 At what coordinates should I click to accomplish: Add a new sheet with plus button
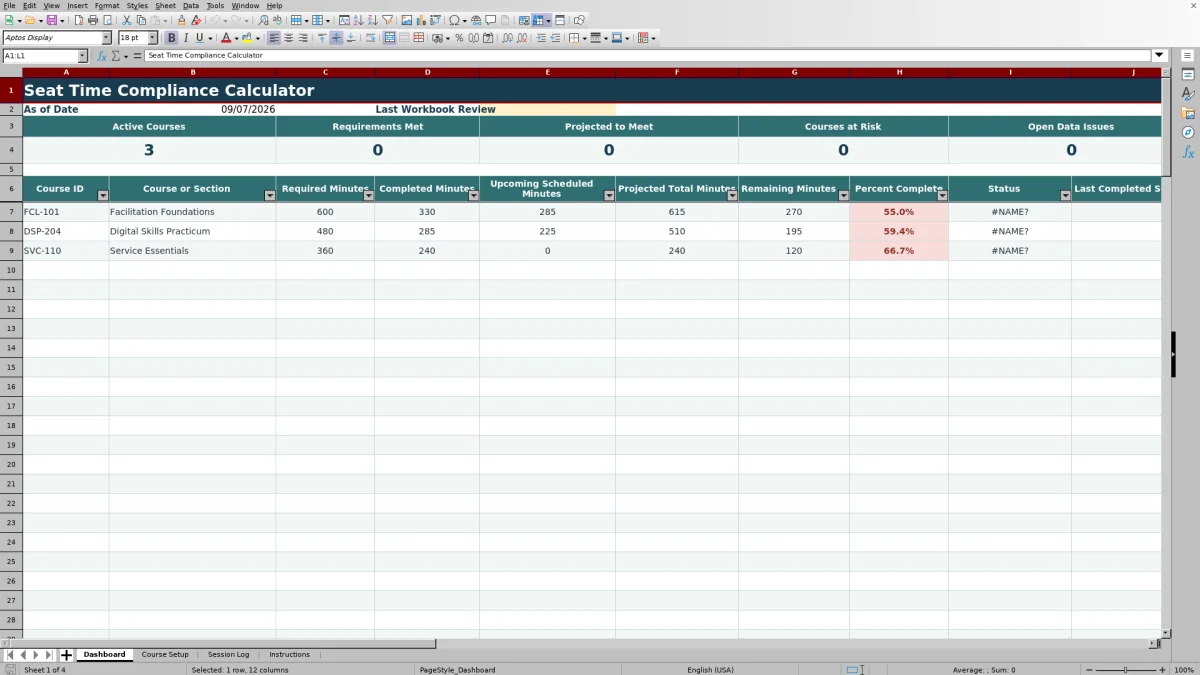coord(67,655)
